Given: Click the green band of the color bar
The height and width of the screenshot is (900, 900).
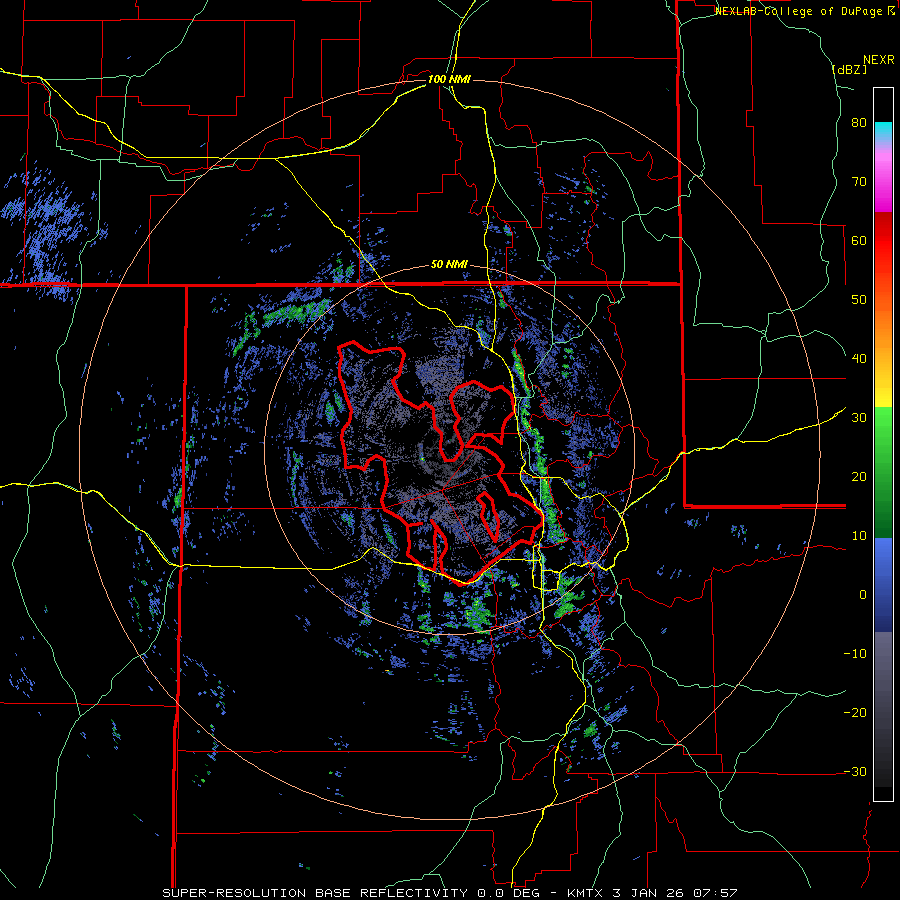Looking at the screenshot, I should tap(883, 472).
